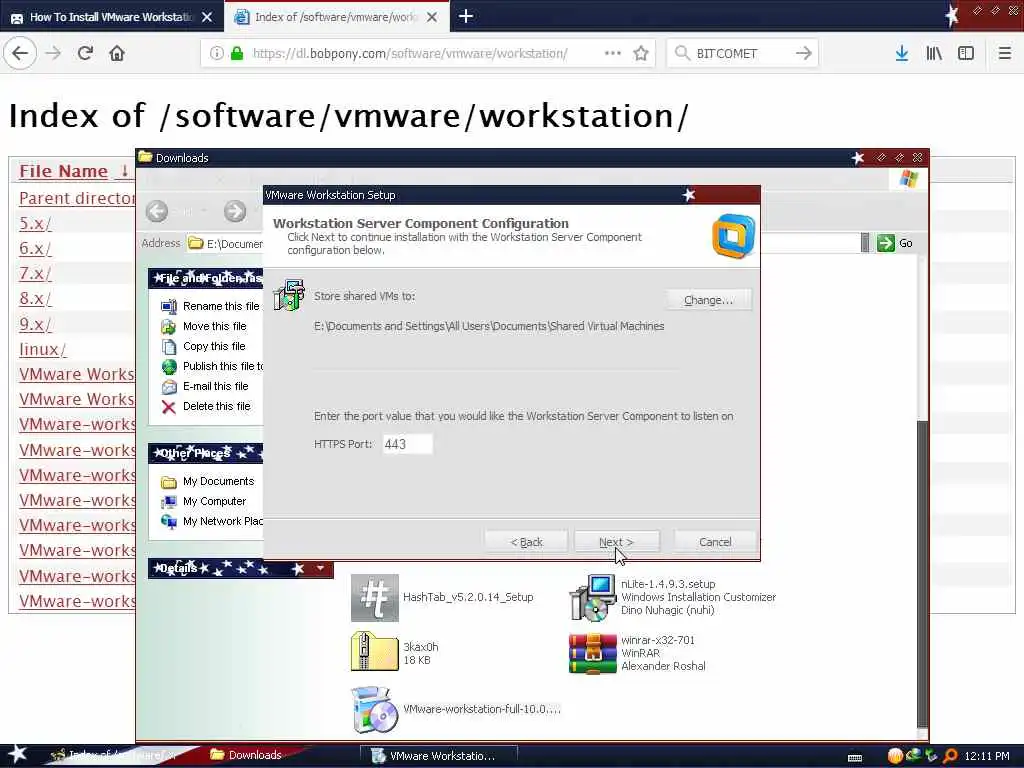Open My Computer in Other Places
Viewport: 1024px width, 768px height.
(214, 502)
